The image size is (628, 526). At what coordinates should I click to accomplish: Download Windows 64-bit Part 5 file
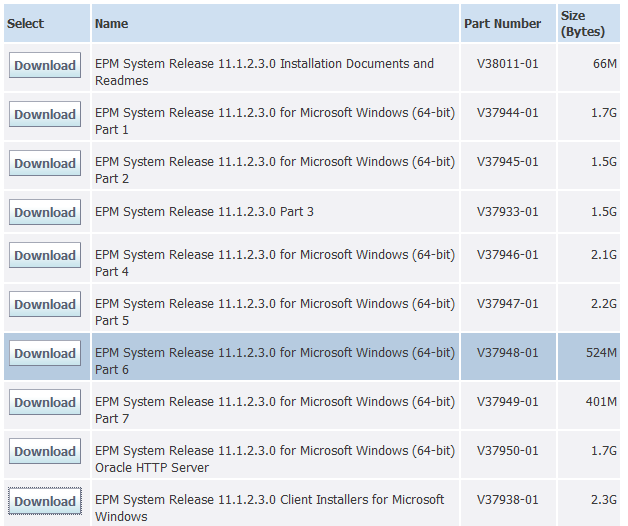(45, 304)
